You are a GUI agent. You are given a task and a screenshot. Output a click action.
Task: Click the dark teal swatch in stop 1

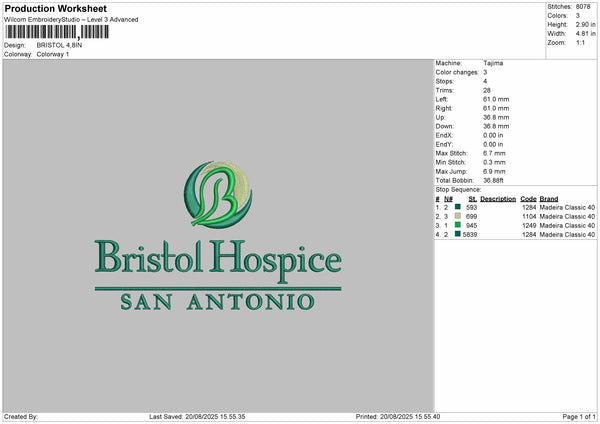click(x=457, y=207)
